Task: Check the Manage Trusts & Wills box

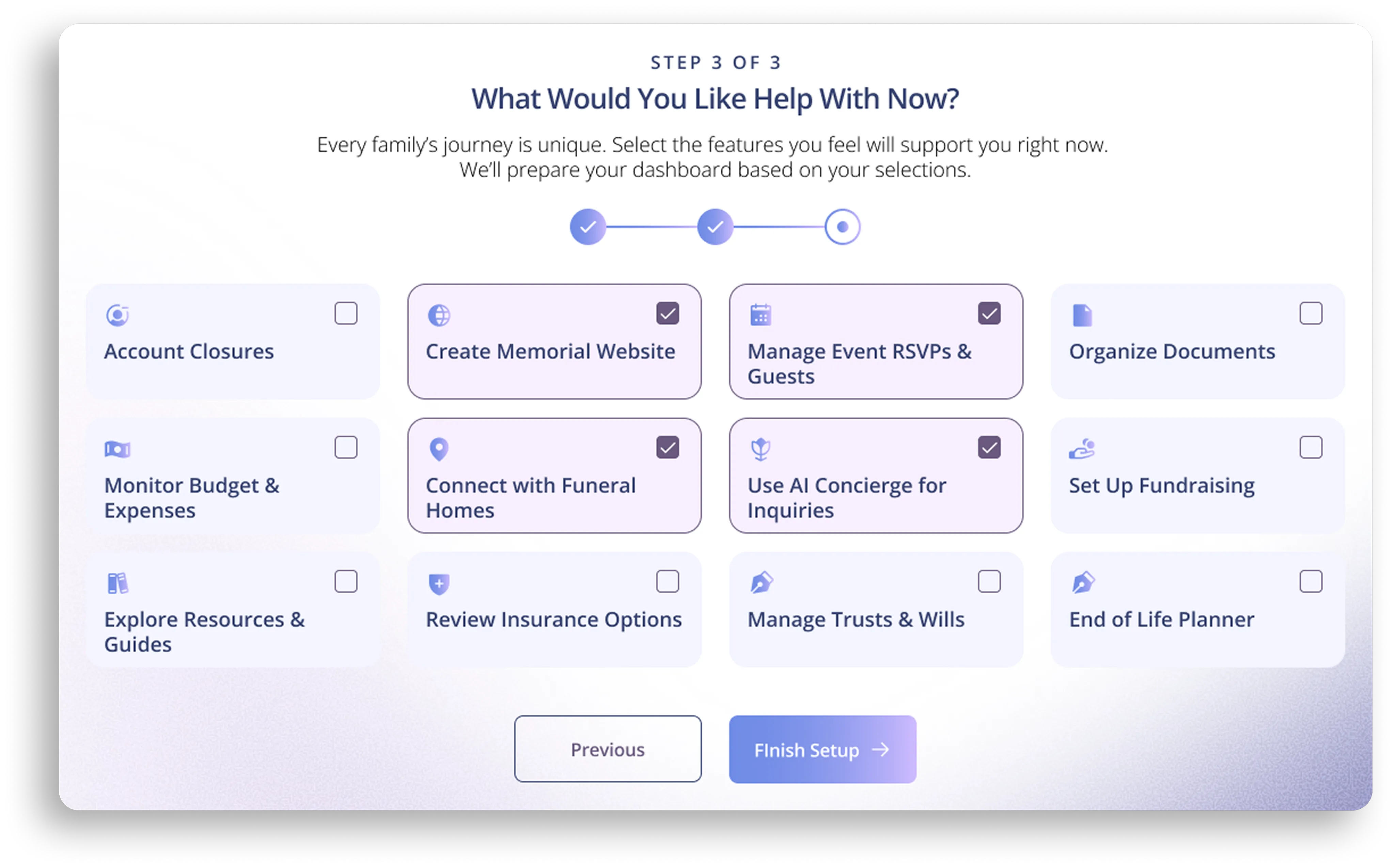Action: tap(989, 581)
